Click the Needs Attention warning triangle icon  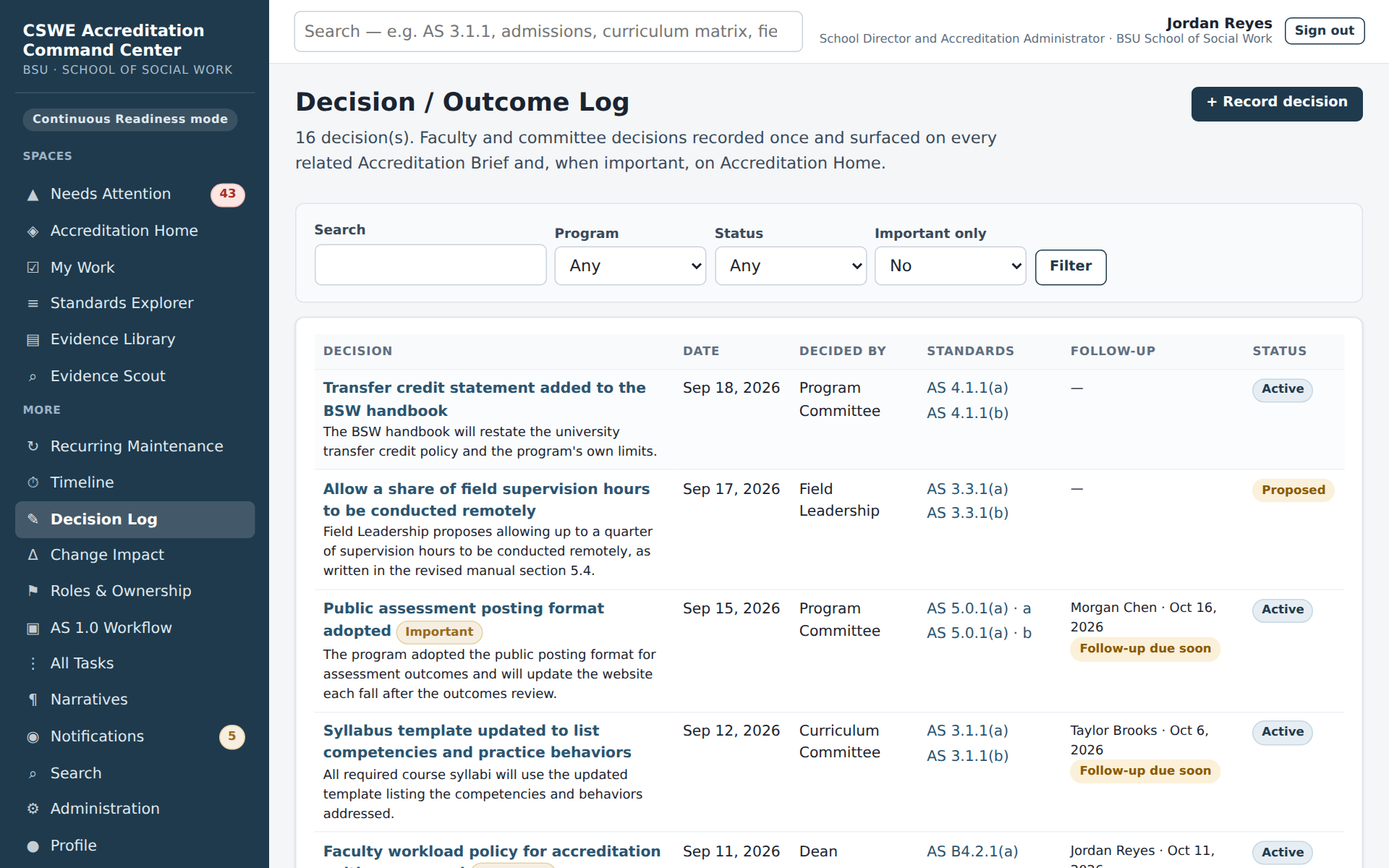tap(33, 195)
